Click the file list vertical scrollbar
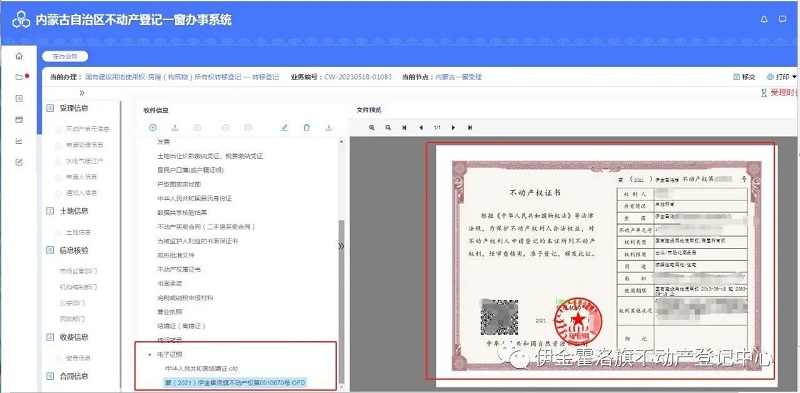This screenshot has width=800, height=393. [341, 301]
